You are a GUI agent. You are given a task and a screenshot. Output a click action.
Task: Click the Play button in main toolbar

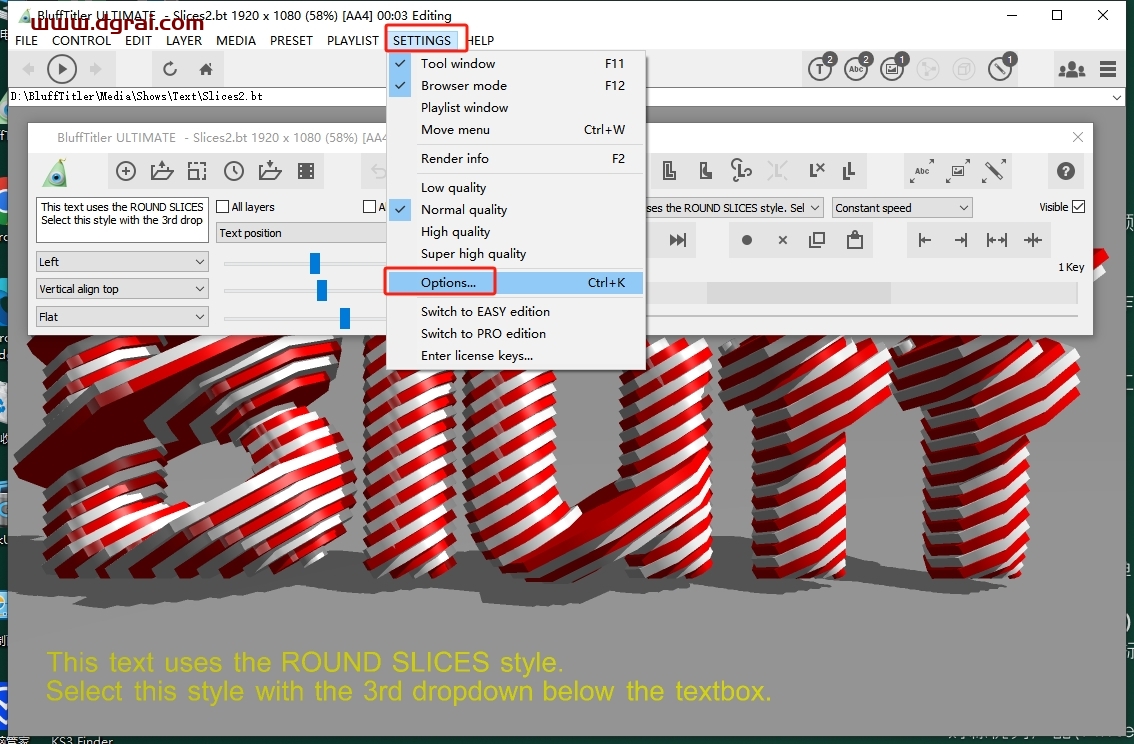[62, 69]
